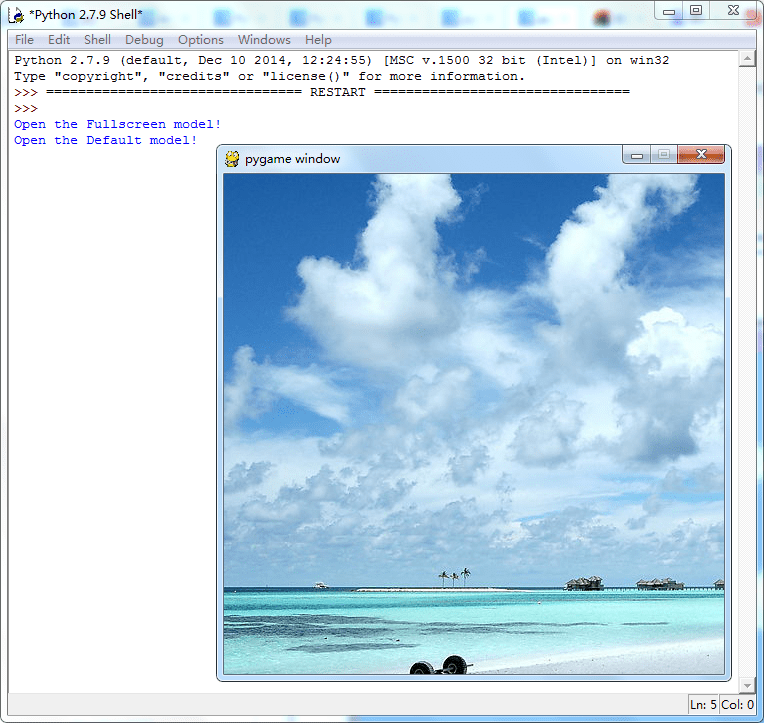Open the Options menu
764x723 pixels.
pos(201,40)
